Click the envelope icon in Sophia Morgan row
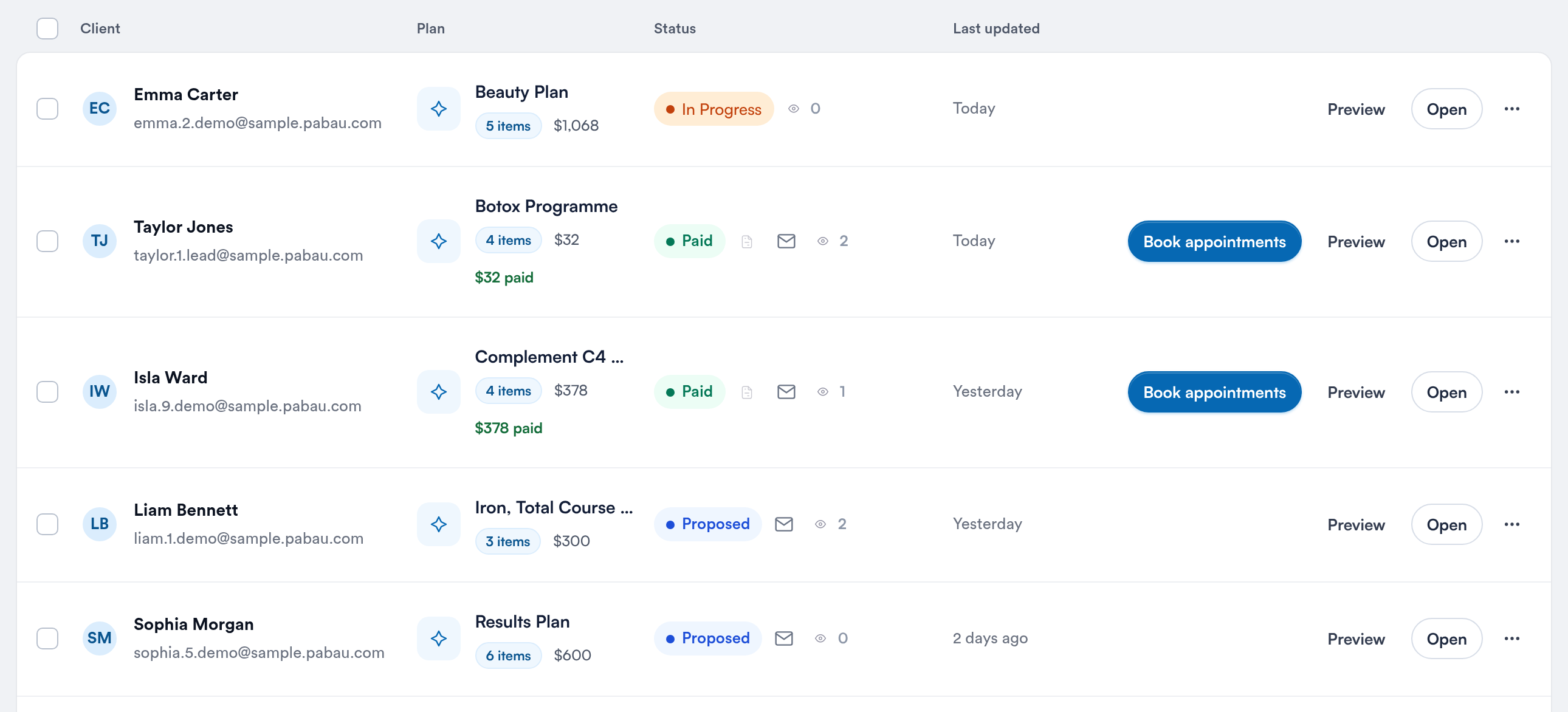Screen dimensions: 1568x712 [784, 638]
